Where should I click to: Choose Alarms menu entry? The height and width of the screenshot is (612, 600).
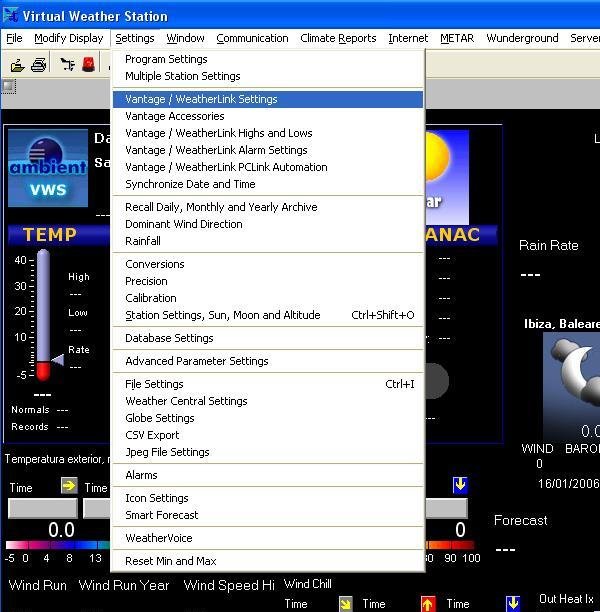tap(268, 475)
